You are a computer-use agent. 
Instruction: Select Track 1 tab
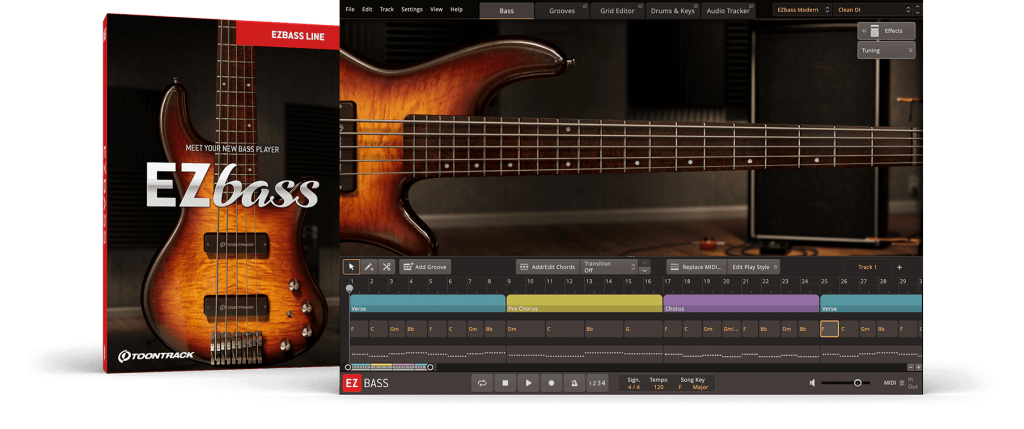(x=867, y=266)
